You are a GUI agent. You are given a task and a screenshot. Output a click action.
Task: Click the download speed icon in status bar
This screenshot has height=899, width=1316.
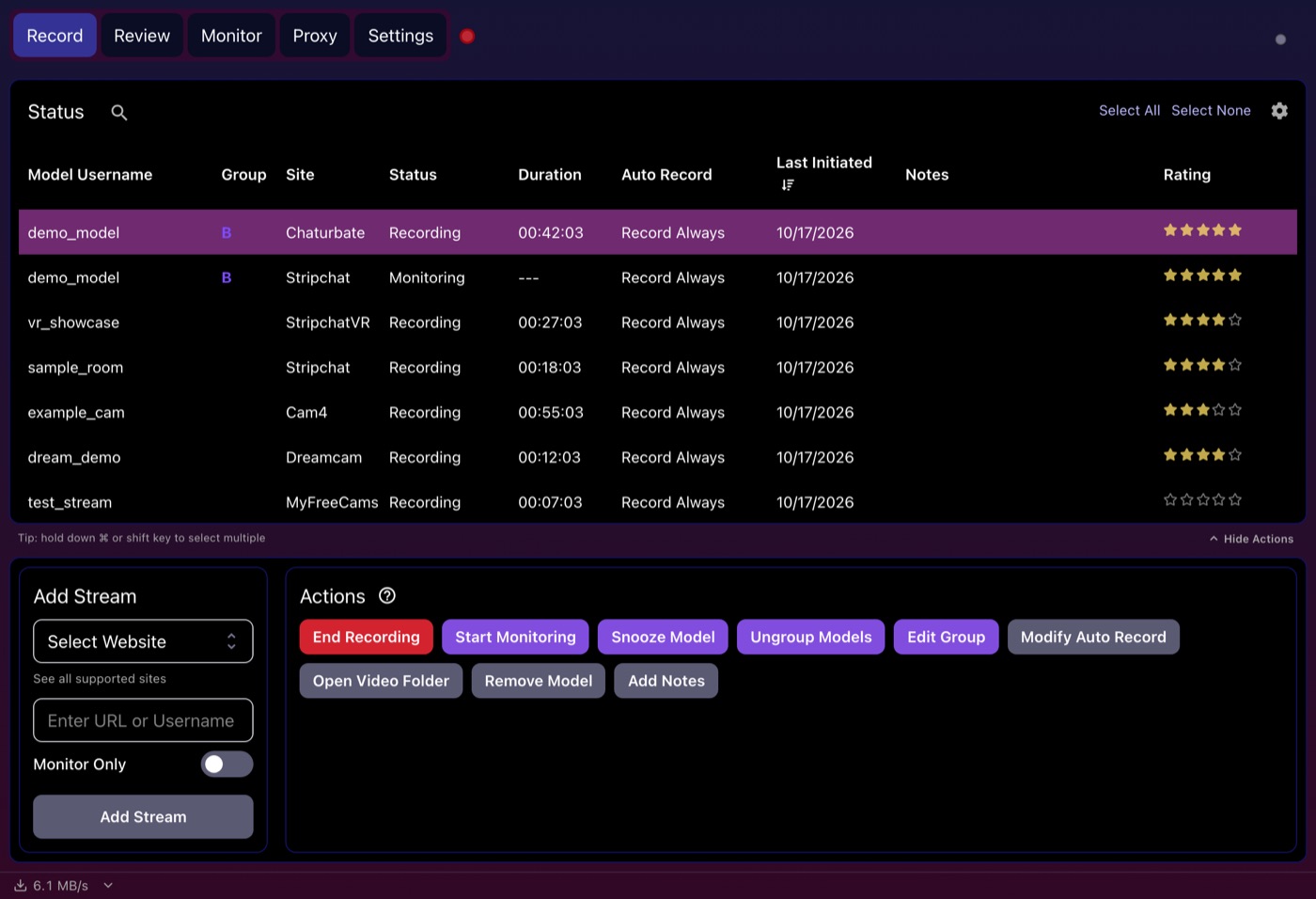pyautogui.click(x=21, y=885)
